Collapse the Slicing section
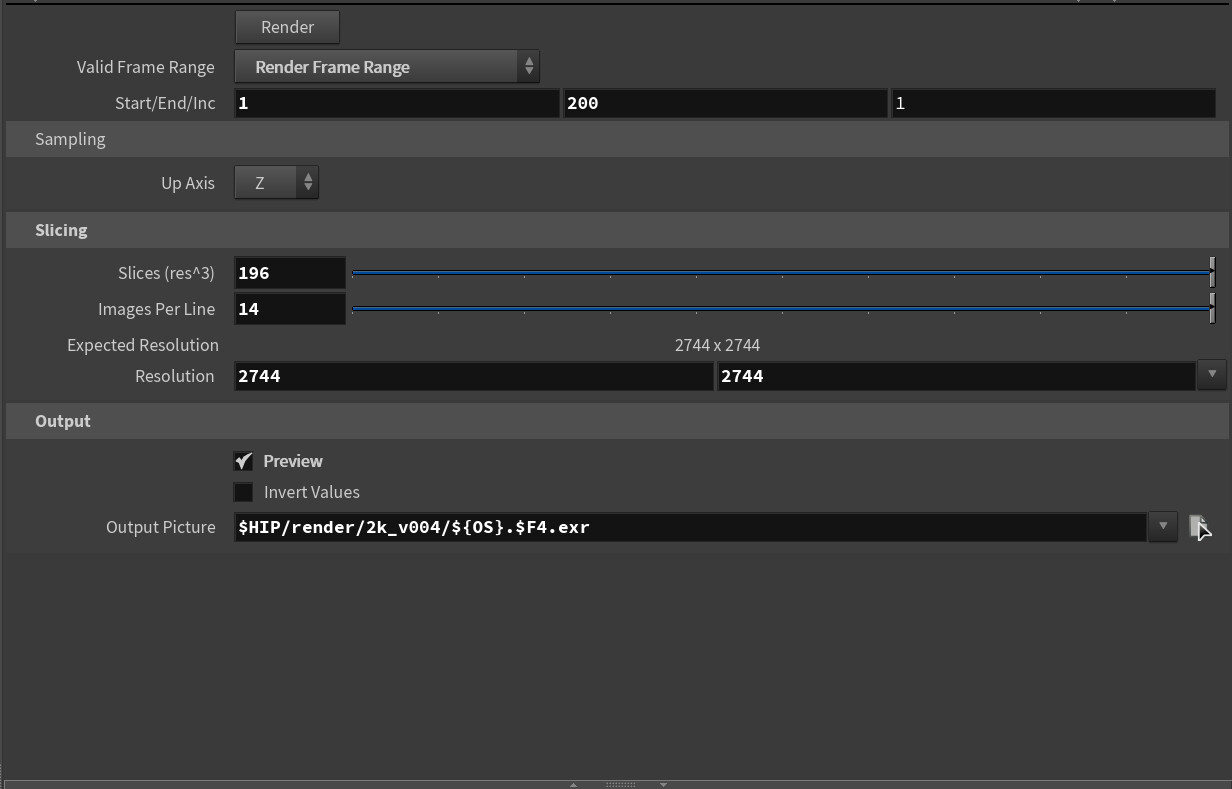Image resolution: width=1232 pixels, height=789 pixels. coord(61,230)
